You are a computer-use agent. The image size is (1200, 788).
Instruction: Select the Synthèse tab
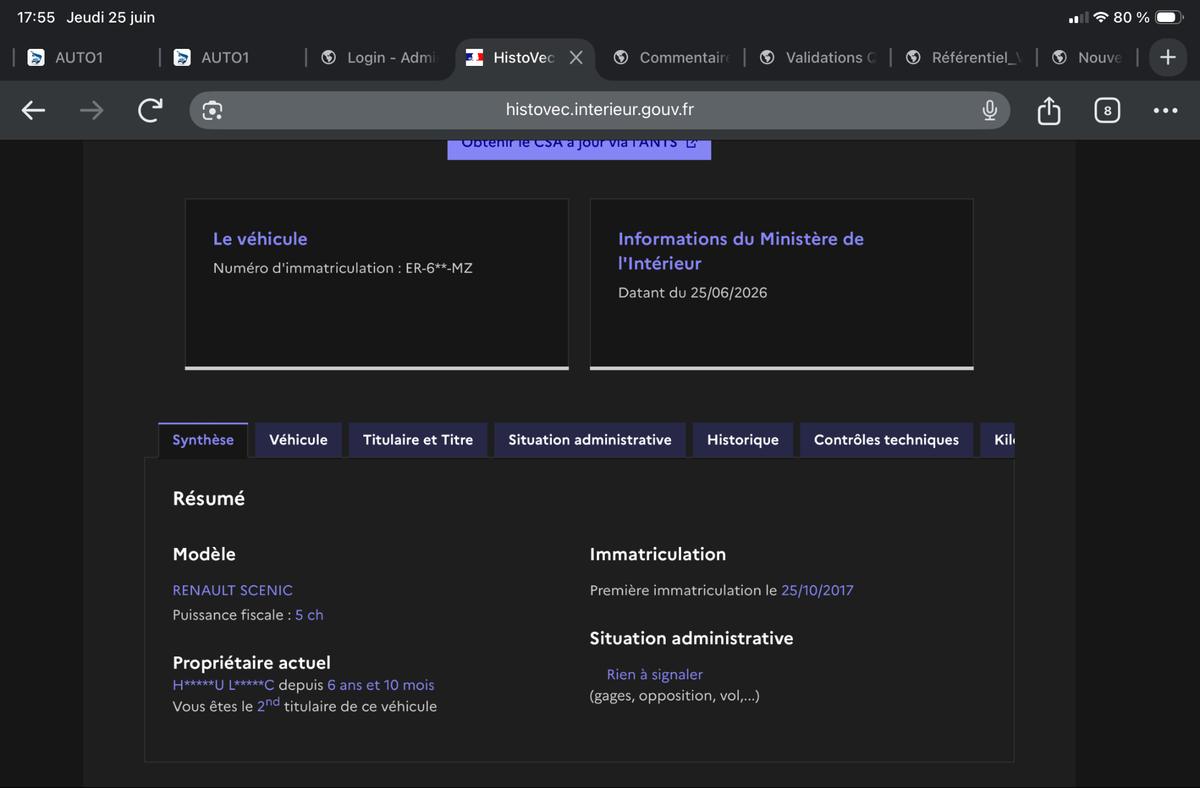point(203,440)
